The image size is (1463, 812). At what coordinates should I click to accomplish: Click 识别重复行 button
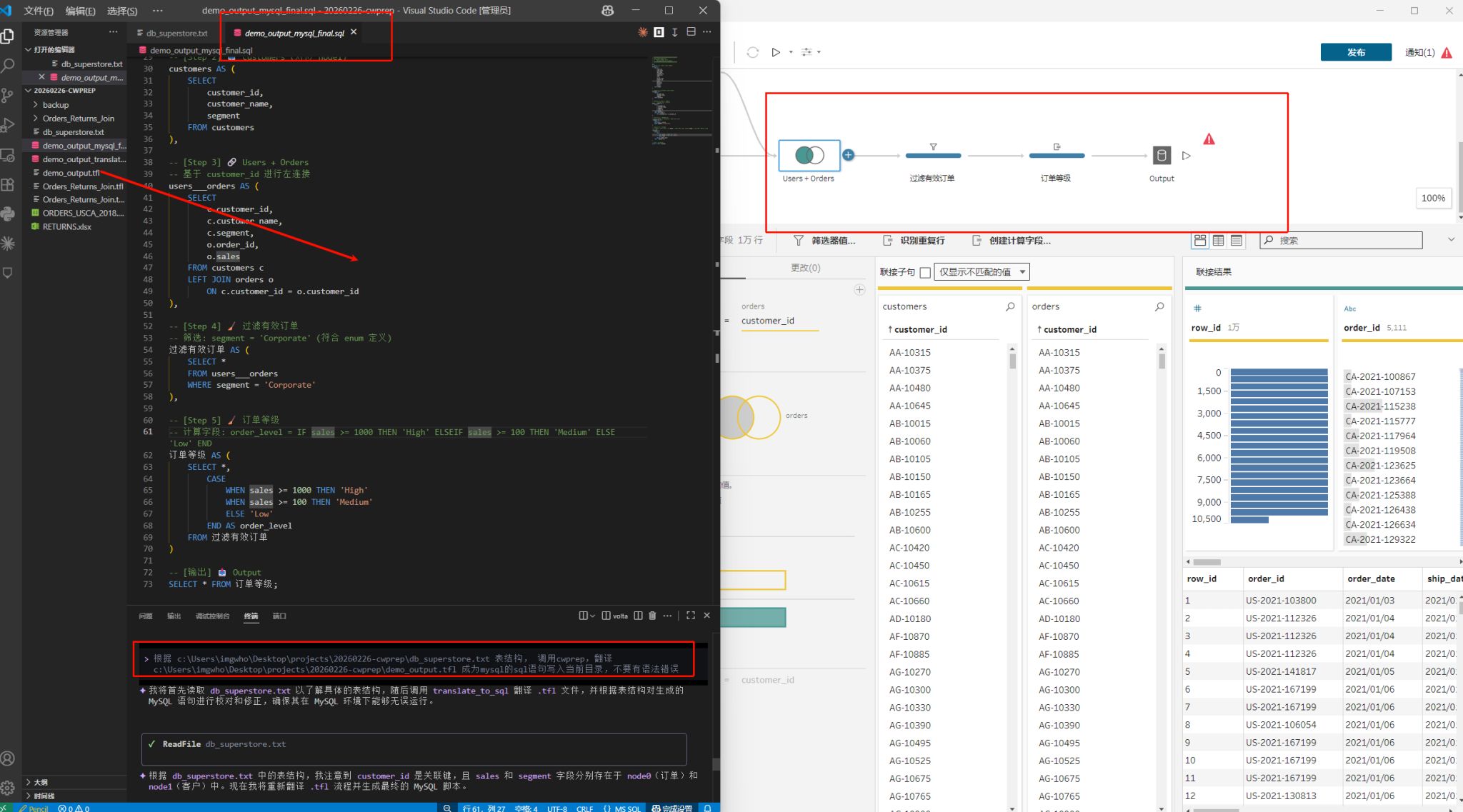coord(914,241)
